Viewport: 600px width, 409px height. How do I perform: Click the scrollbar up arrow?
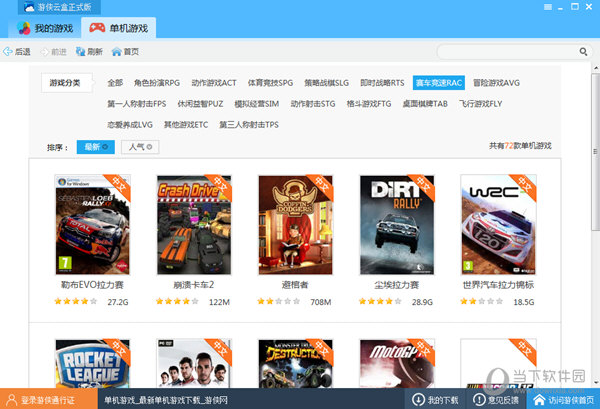tap(596, 68)
